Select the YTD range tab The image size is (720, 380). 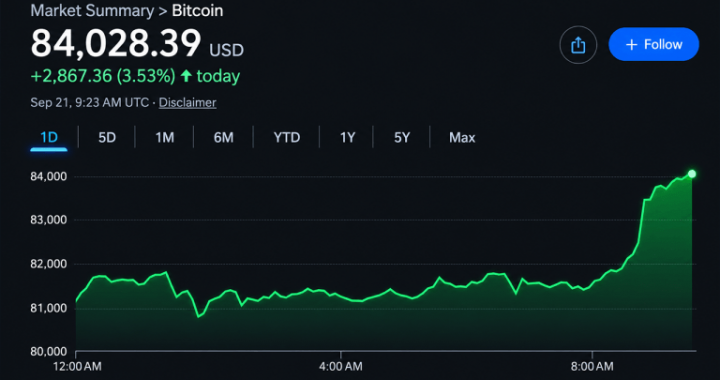287,138
